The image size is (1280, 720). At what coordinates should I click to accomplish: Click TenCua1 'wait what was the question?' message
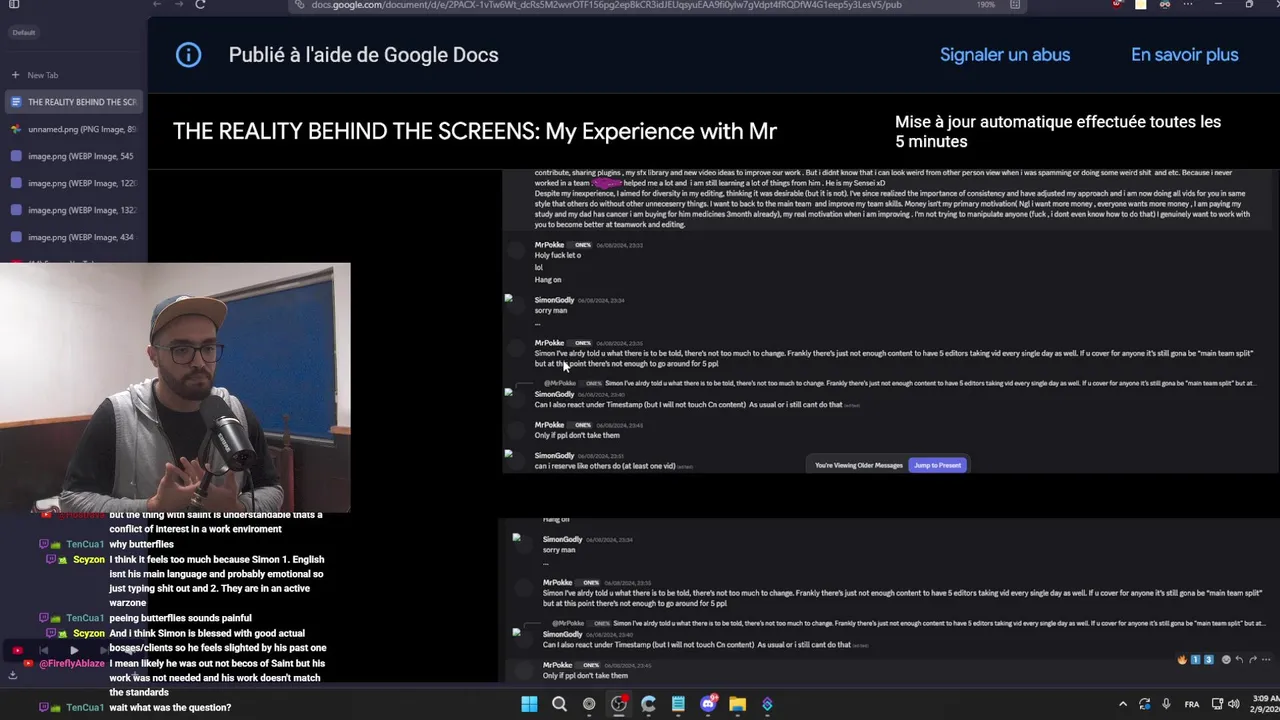click(170, 707)
